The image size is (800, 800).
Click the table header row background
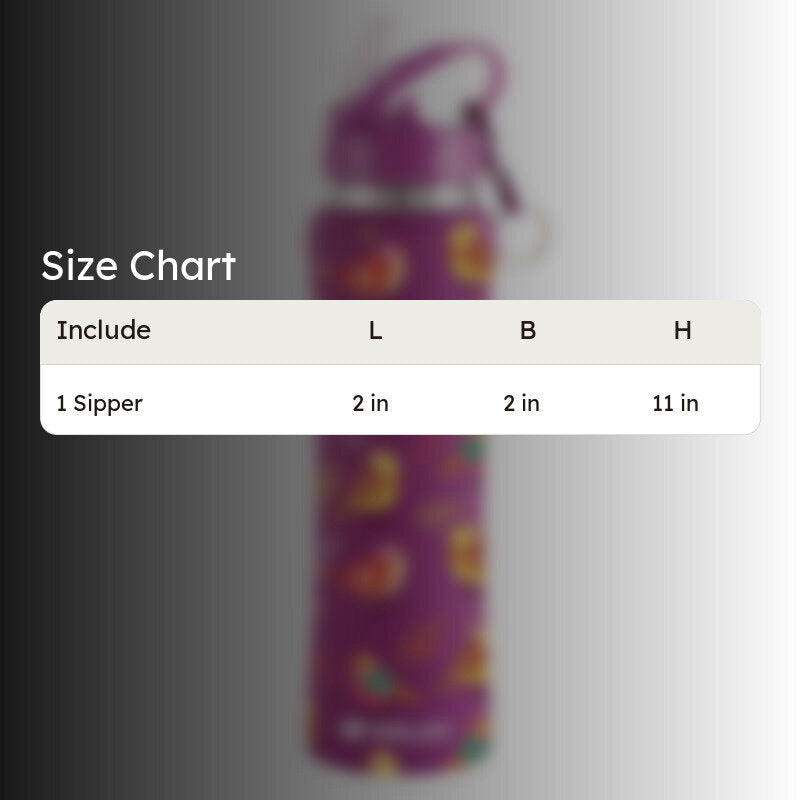[400, 332]
